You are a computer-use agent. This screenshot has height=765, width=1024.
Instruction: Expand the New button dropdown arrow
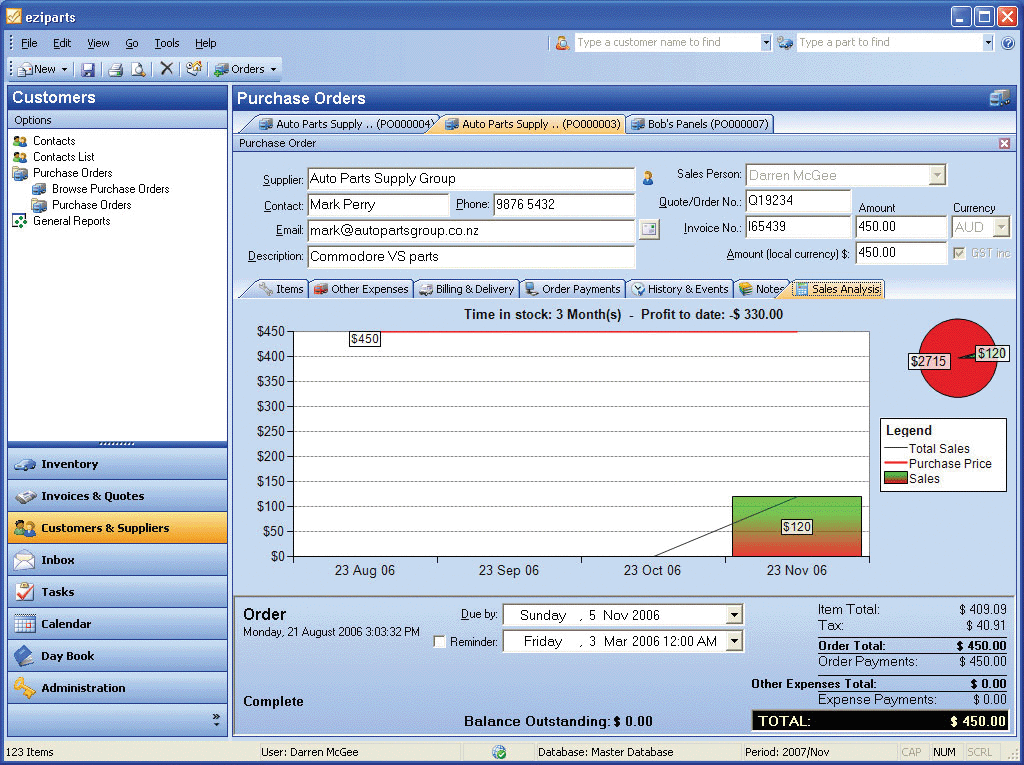pos(64,69)
